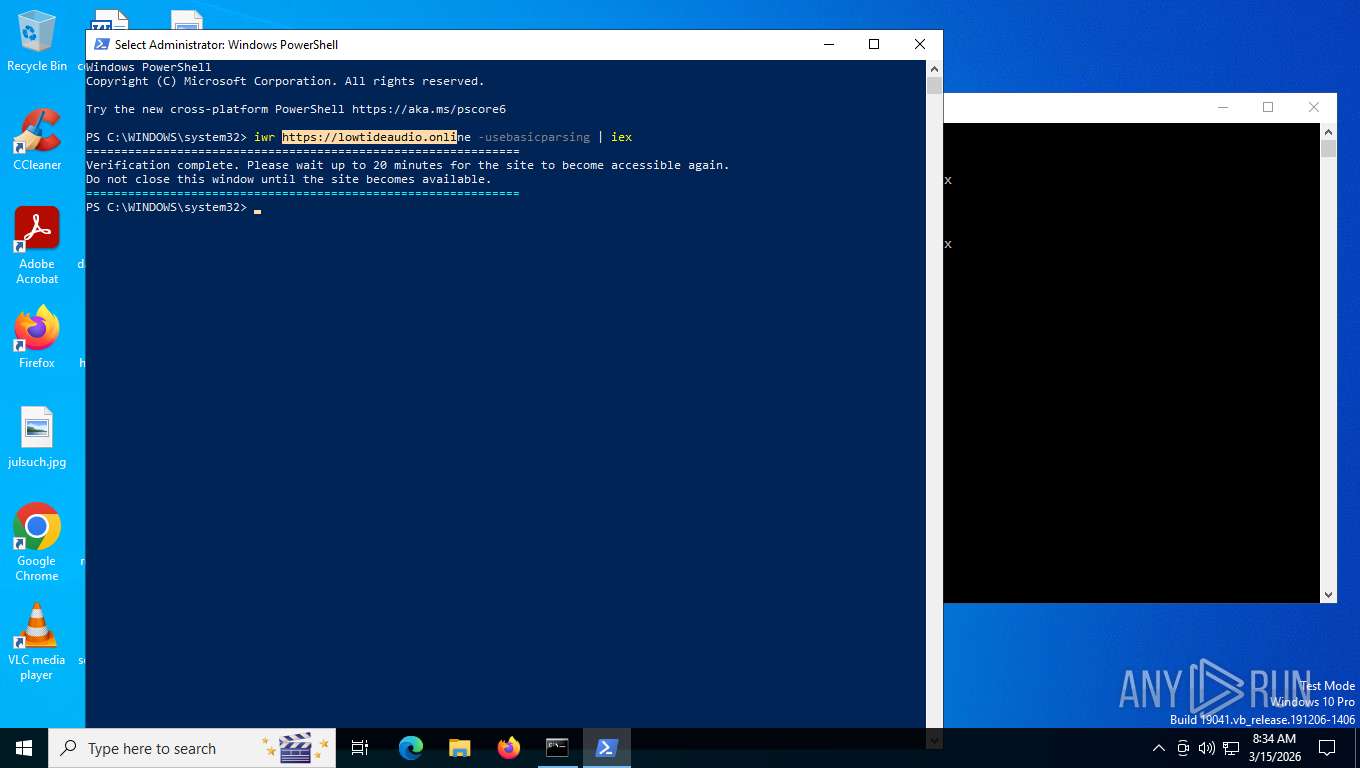Open Google Chrome desktop shortcut
Viewport: 1360px width, 768px height.
(x=37, y=542)
